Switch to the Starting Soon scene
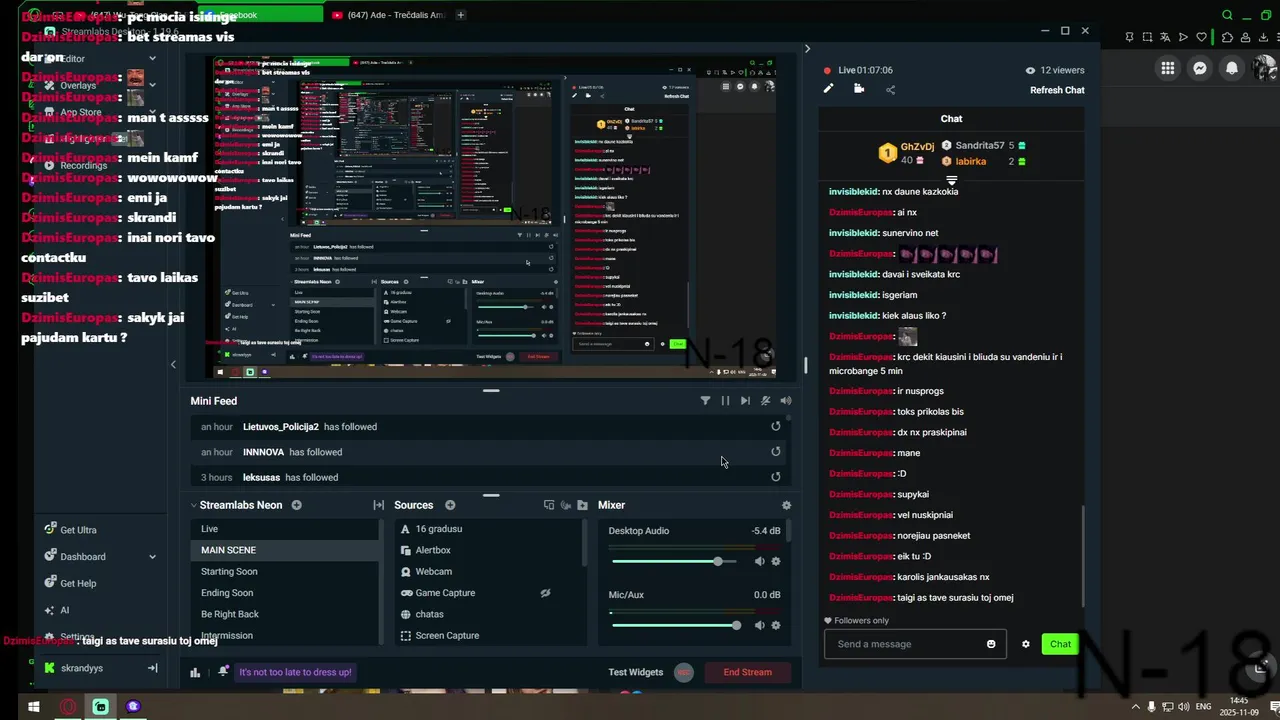 pos(285,572)
